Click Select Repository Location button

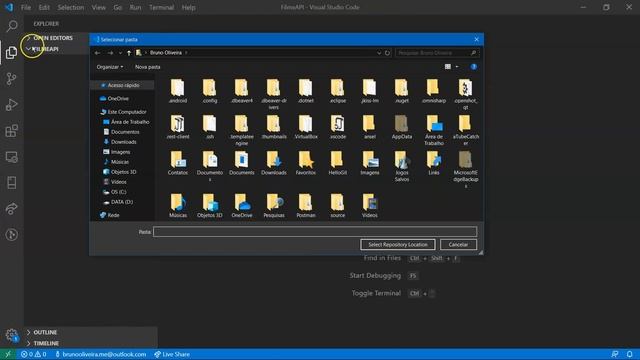pyautogui.click(x=398, y=244)
